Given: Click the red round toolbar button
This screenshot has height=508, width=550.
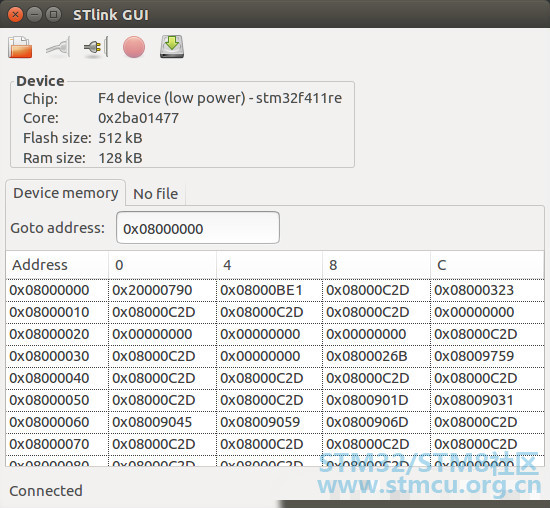Looking at the screenshot, I should point(134,47).
